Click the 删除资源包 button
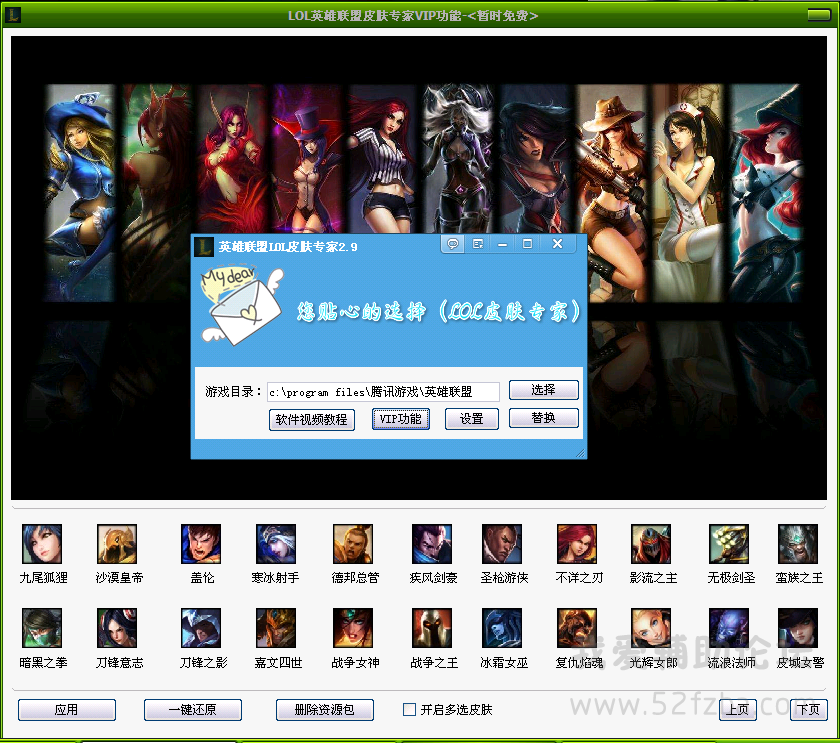The image size is (840, 743). pyautogui.click(x=325, y=710)
